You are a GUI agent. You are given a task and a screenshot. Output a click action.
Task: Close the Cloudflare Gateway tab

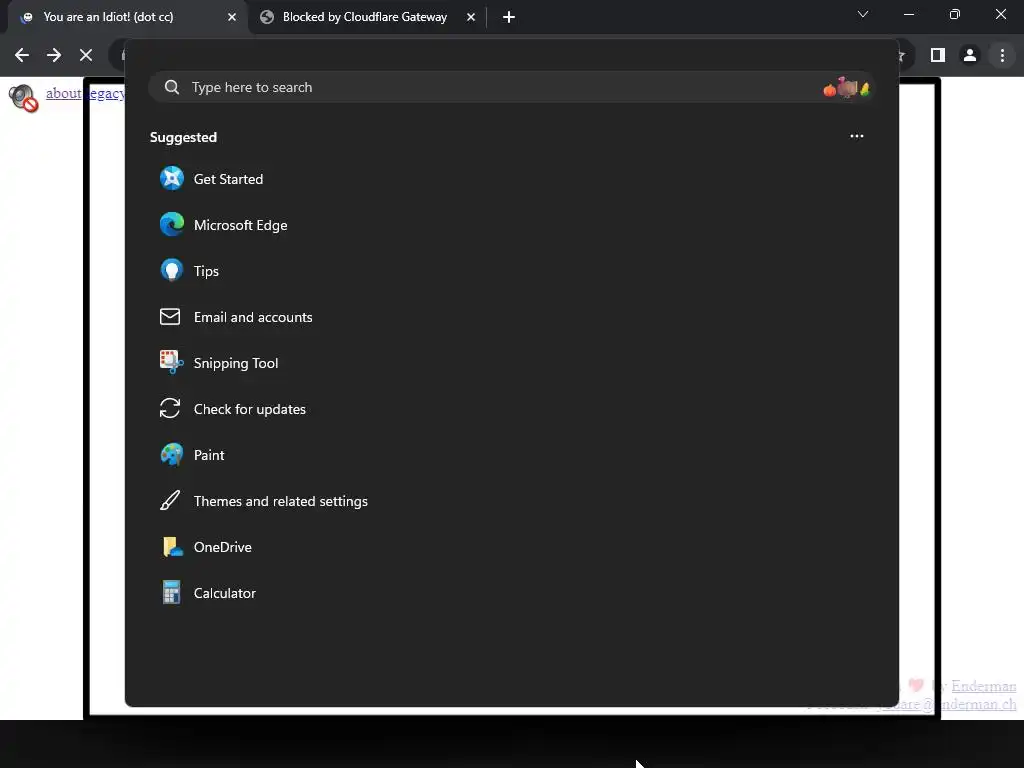pos(471,17)
